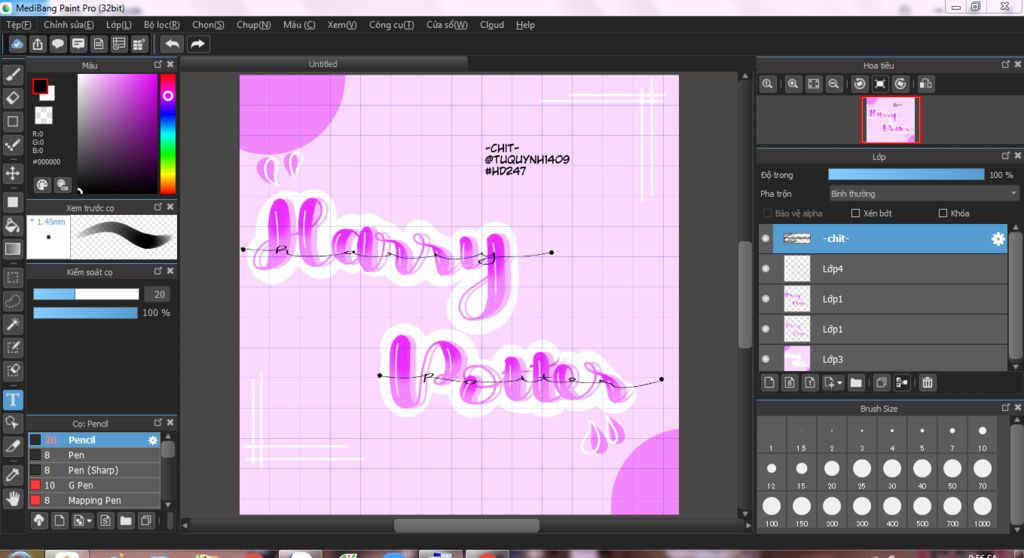Open the Tệp(F) menu
This screenshot has height=558, width=1024.
pyautogui.click(x=18, y=25)
